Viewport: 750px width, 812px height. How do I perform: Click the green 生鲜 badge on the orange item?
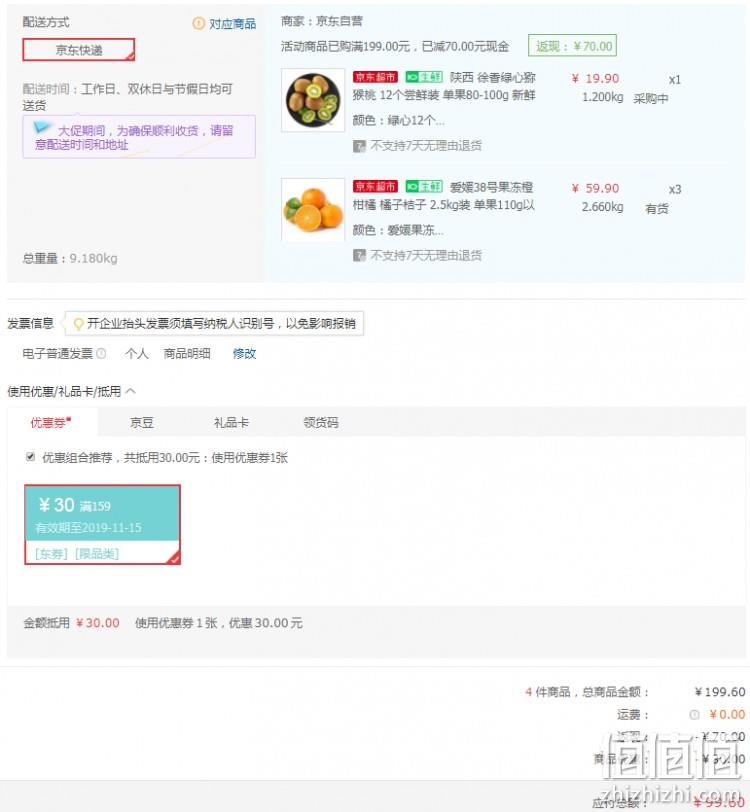click(x=424, y=186)
